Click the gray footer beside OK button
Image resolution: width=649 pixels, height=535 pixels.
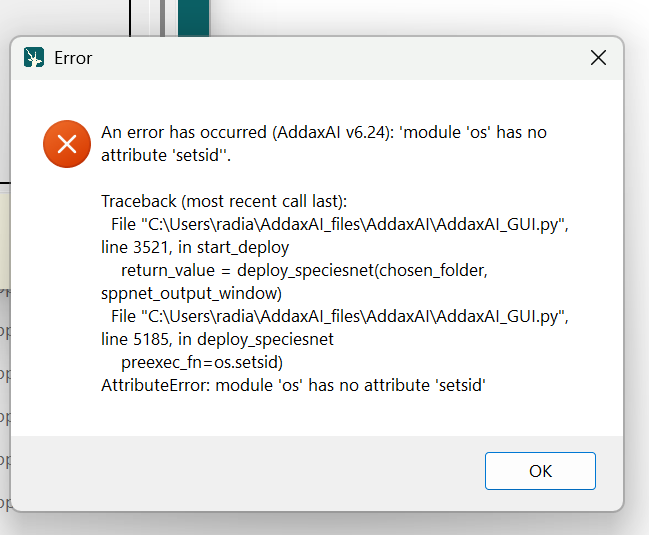(x=250, y=471)
